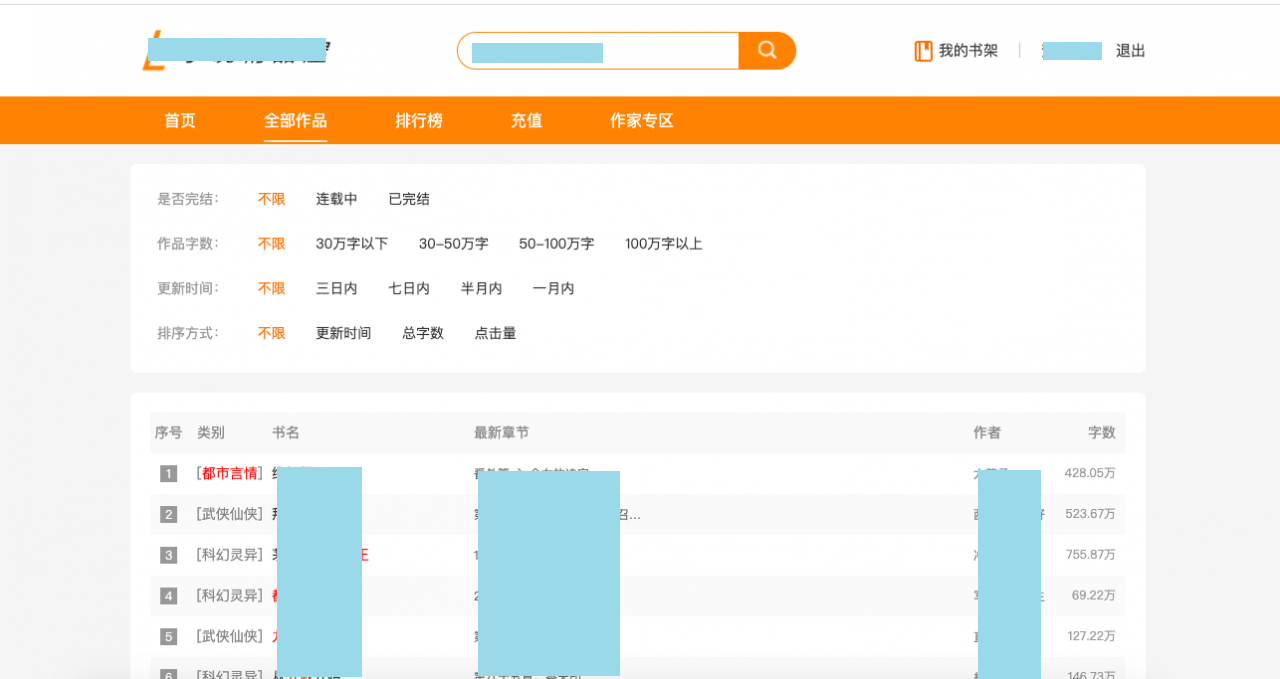Navigate to 作家专区 section
This screenshot has height=679, width=1280.
point(641,121)
